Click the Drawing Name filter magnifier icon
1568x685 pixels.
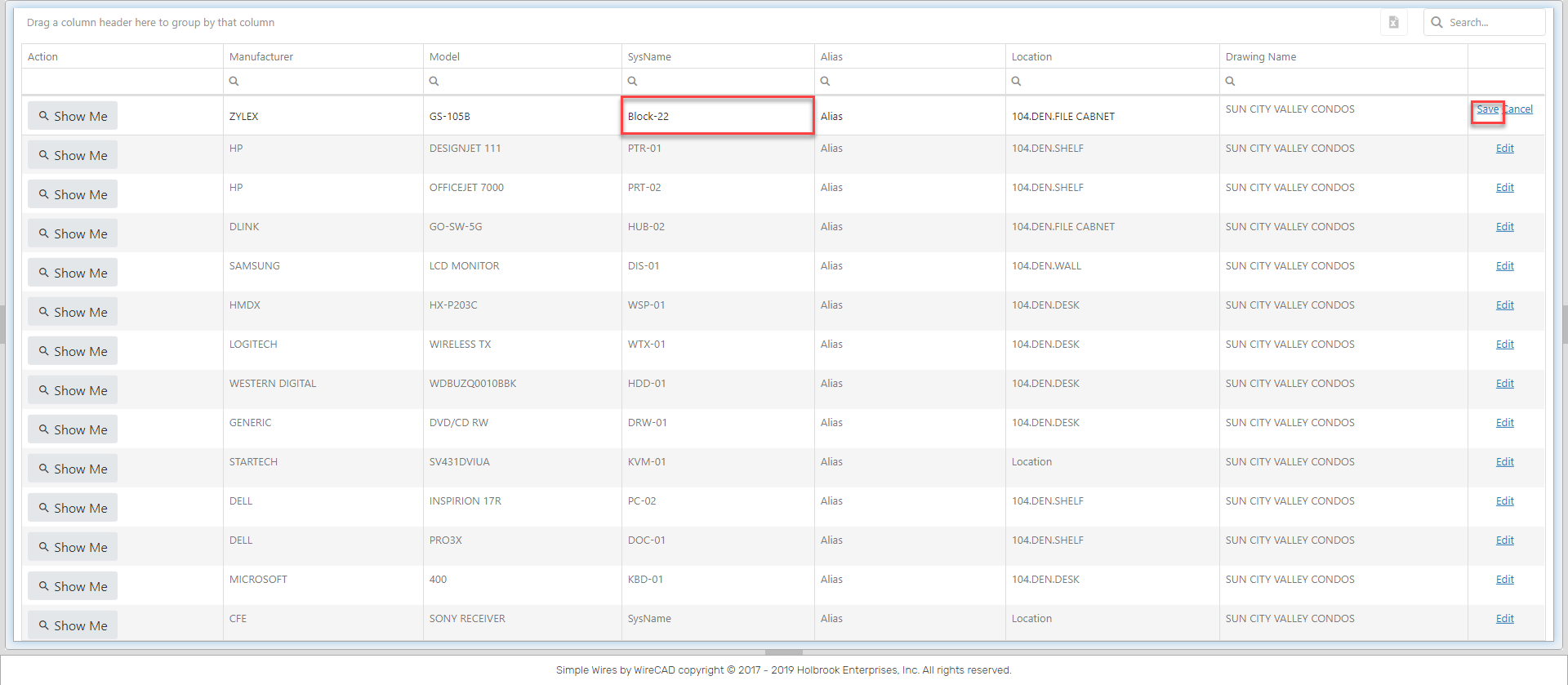coord(1230,81)
